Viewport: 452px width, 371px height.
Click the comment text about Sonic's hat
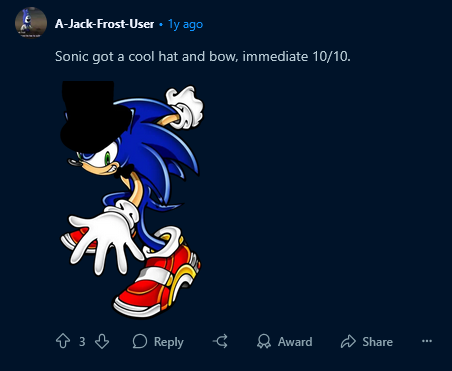click(x=203, y=56)
